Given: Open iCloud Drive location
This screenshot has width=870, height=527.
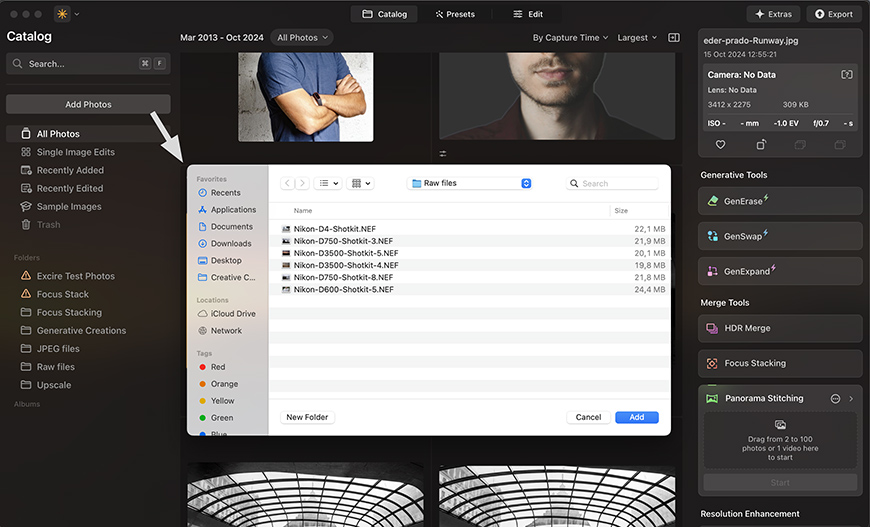Looking at the screenshot, I should click(227, 313).
